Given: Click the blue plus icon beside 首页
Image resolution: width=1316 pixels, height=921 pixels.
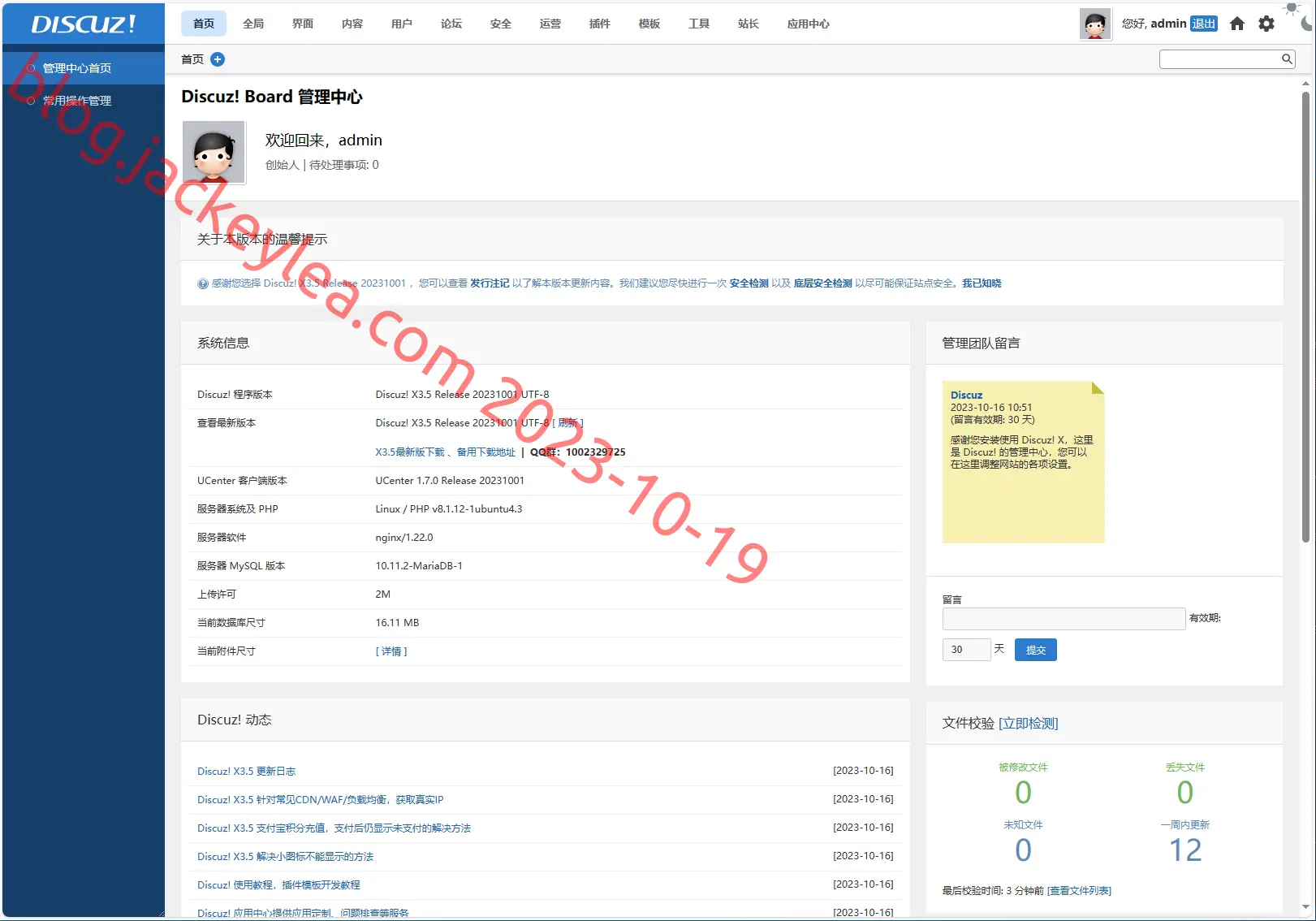Looking at the screenshot, I should coord(218,59).
